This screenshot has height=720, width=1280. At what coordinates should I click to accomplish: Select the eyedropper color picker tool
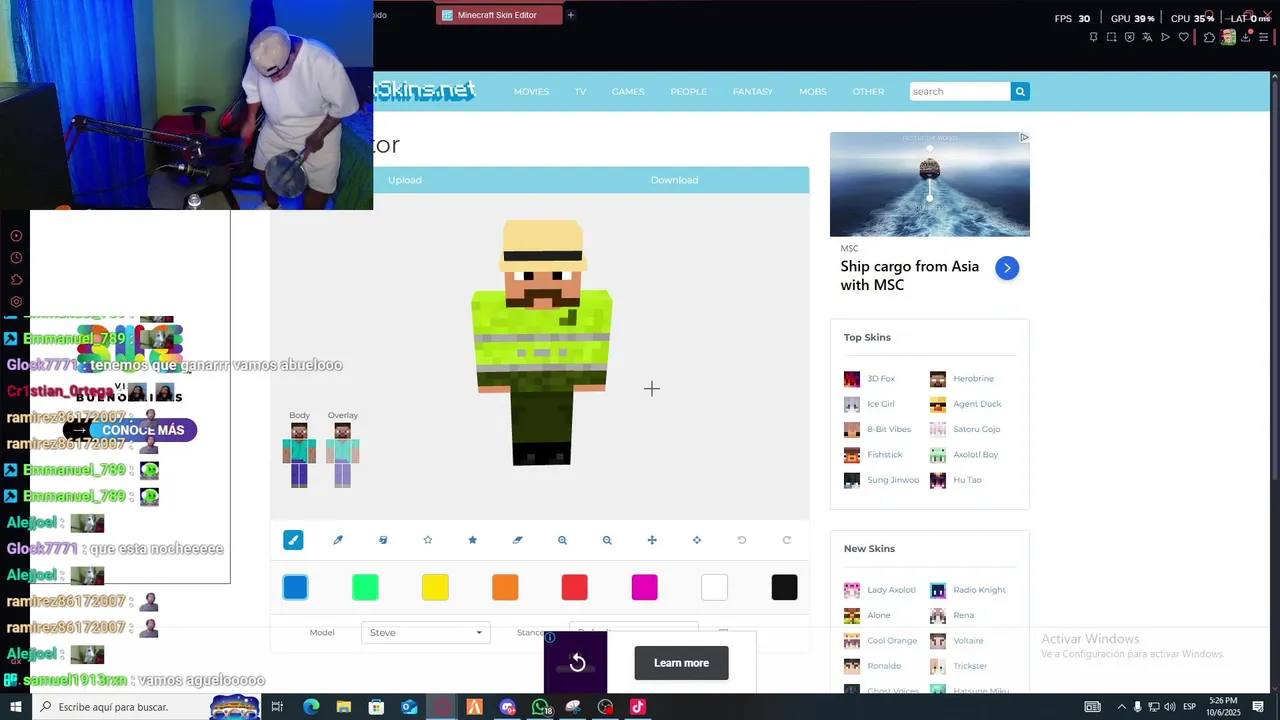coord(338,540)
